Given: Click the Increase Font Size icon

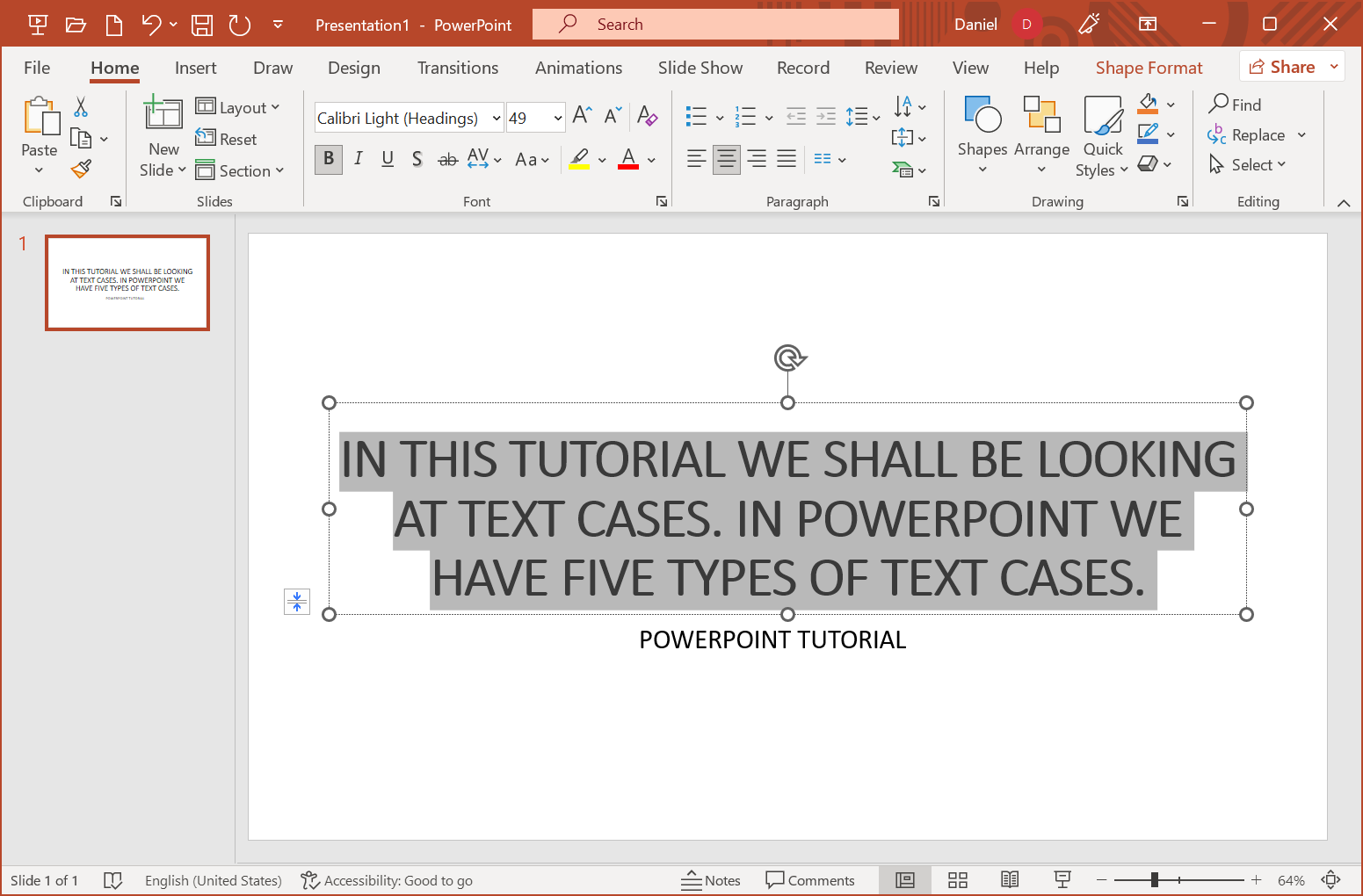Looking at the screenshot, I should pos(582,116).
